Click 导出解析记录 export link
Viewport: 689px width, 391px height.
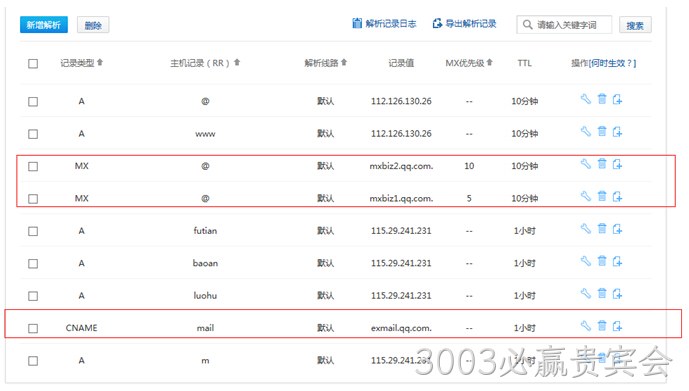point(464,23)
